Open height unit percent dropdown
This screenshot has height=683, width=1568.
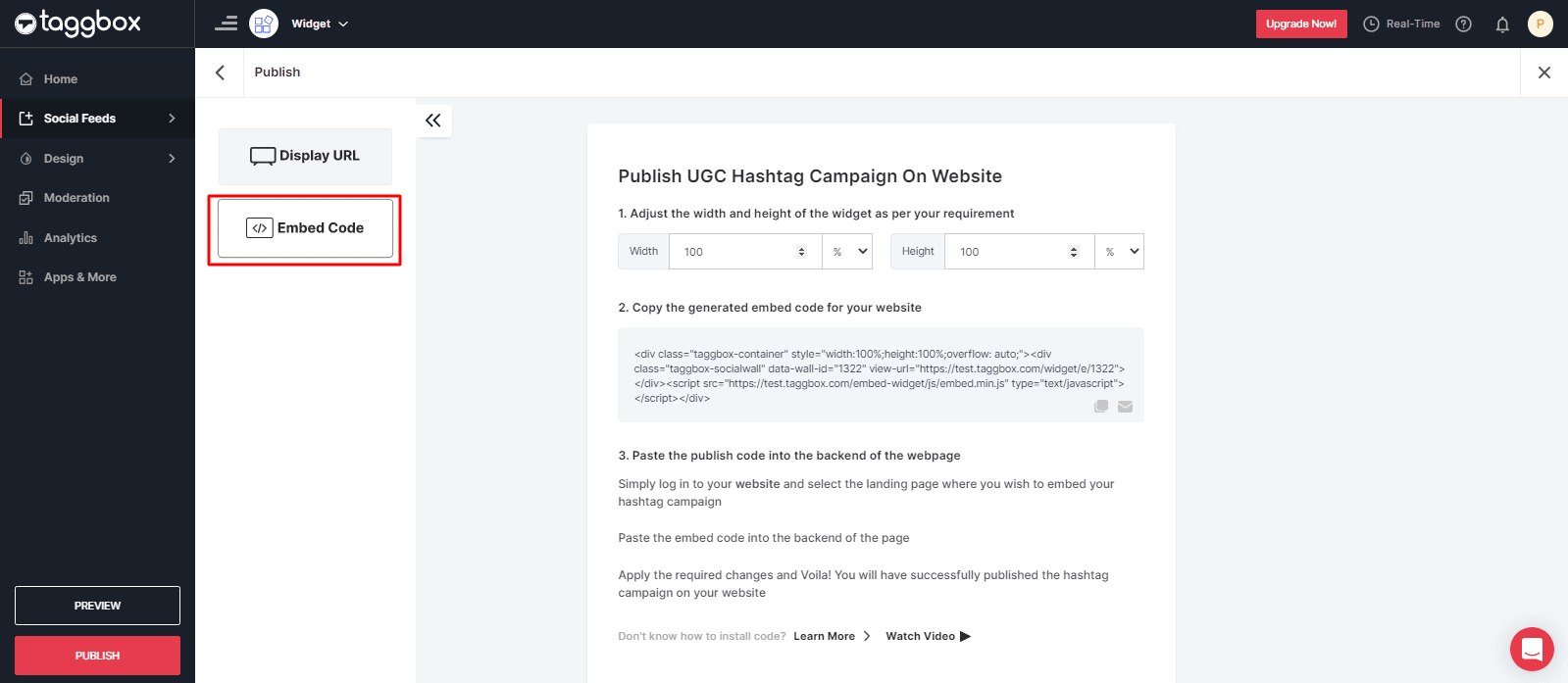click(1121, 251)
